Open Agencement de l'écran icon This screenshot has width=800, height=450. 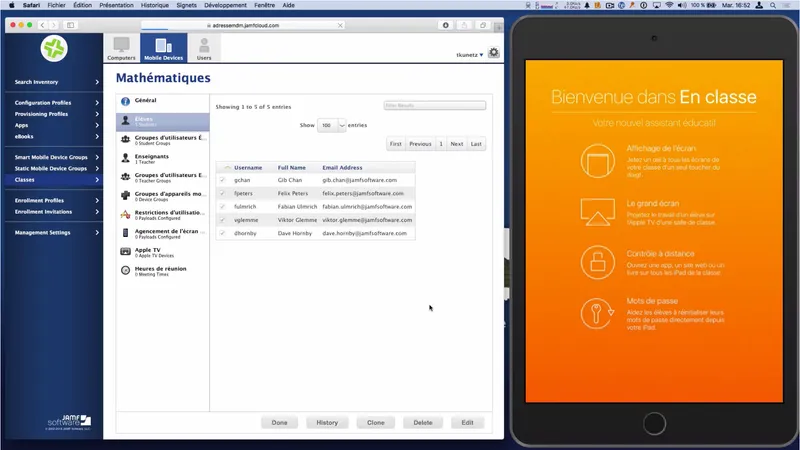pyautogui.click(x=126, y=233)
